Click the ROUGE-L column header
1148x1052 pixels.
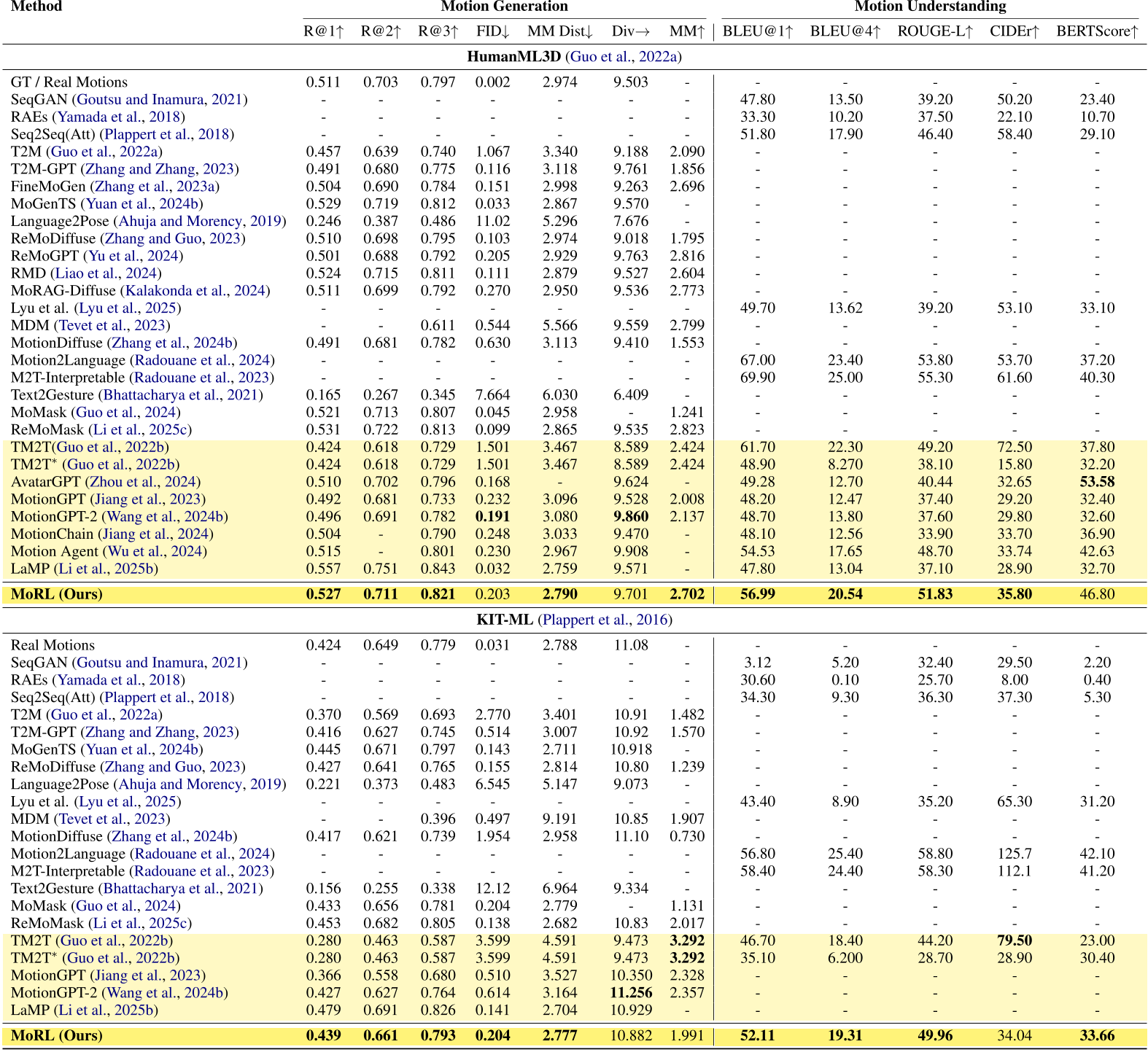coord(935,31)
